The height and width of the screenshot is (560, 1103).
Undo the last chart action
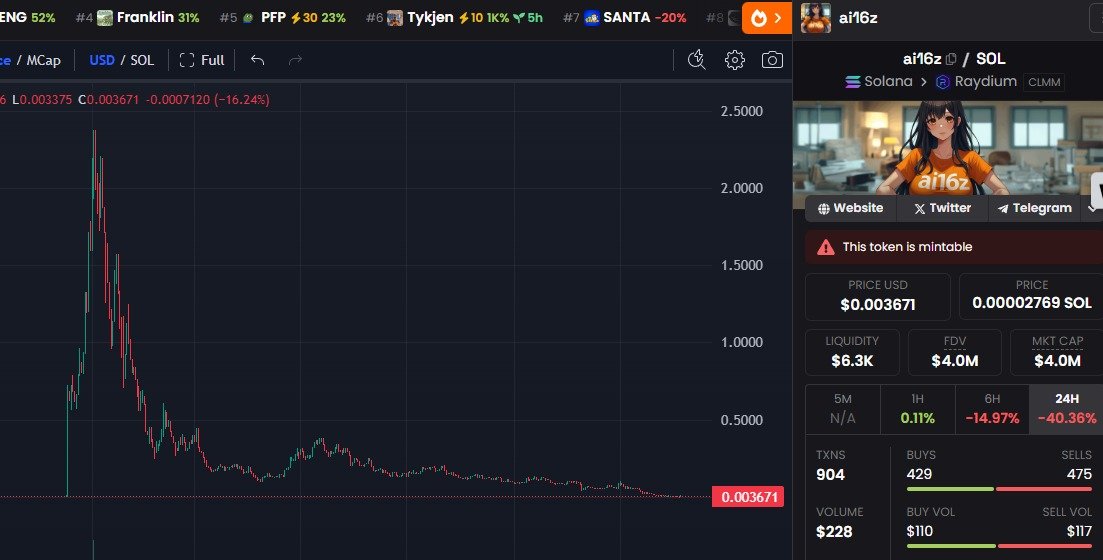257,61
